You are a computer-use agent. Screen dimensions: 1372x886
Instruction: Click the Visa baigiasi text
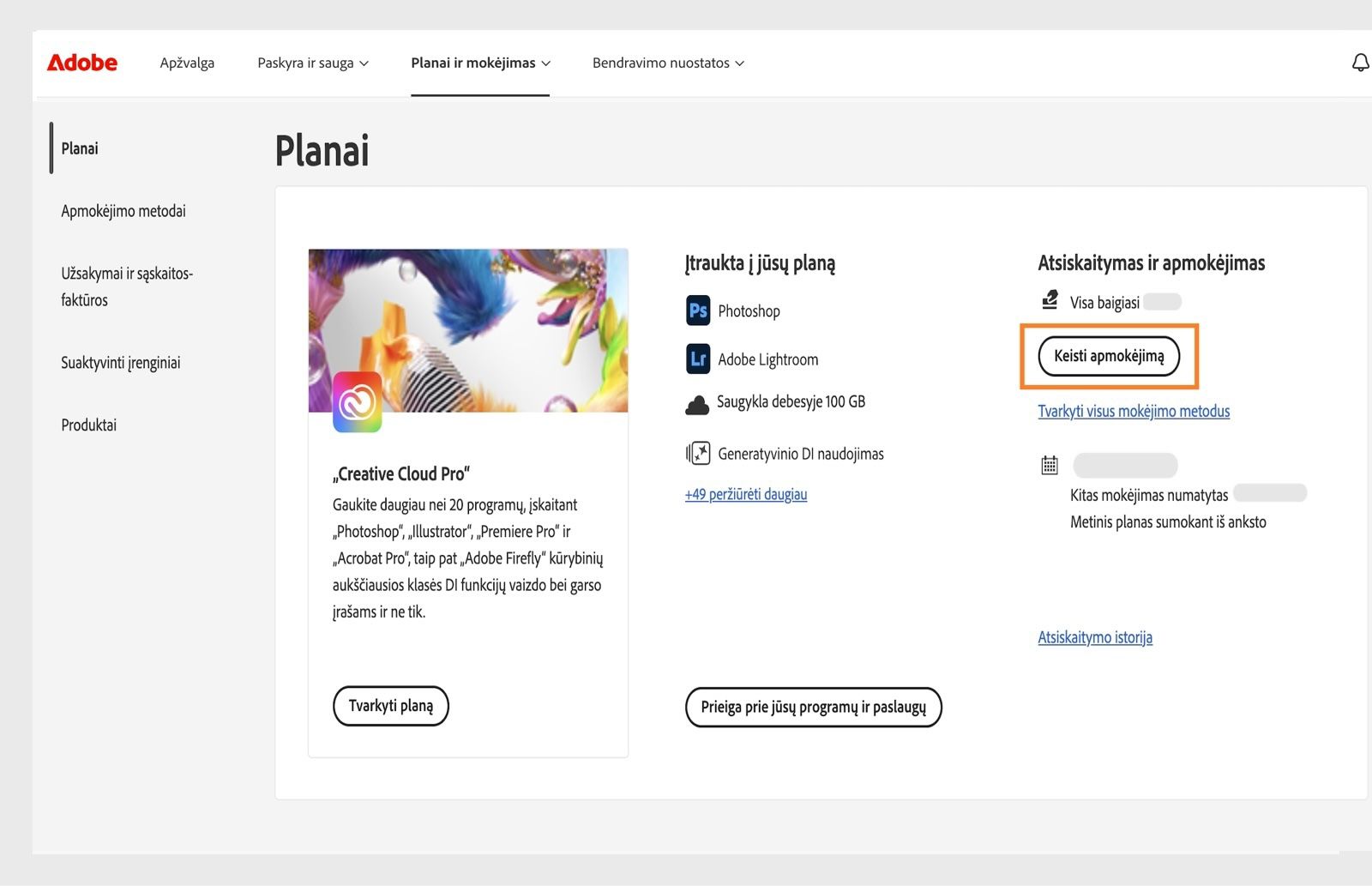[x=1104, y=302]
